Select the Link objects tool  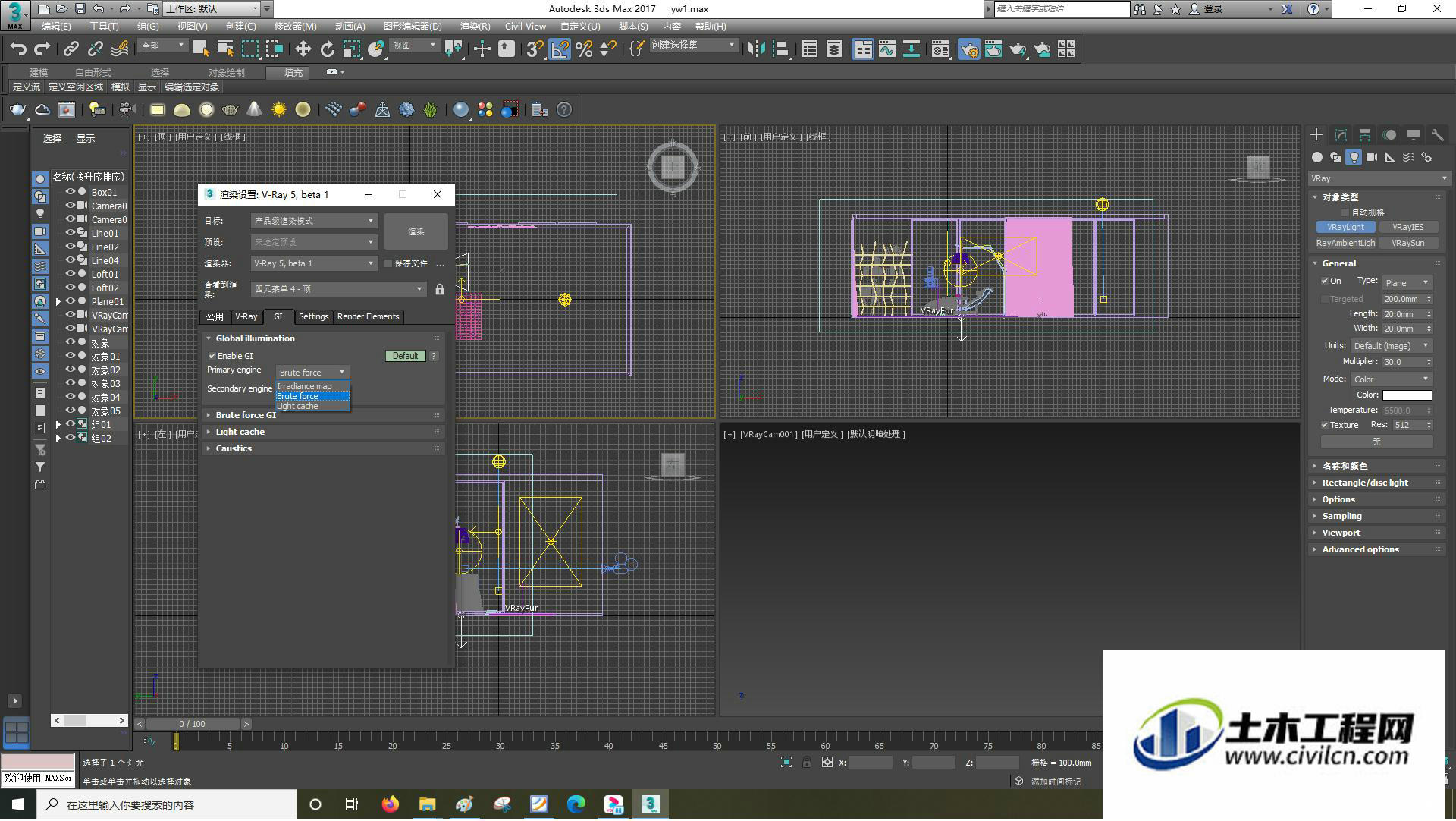coord(71,49)
